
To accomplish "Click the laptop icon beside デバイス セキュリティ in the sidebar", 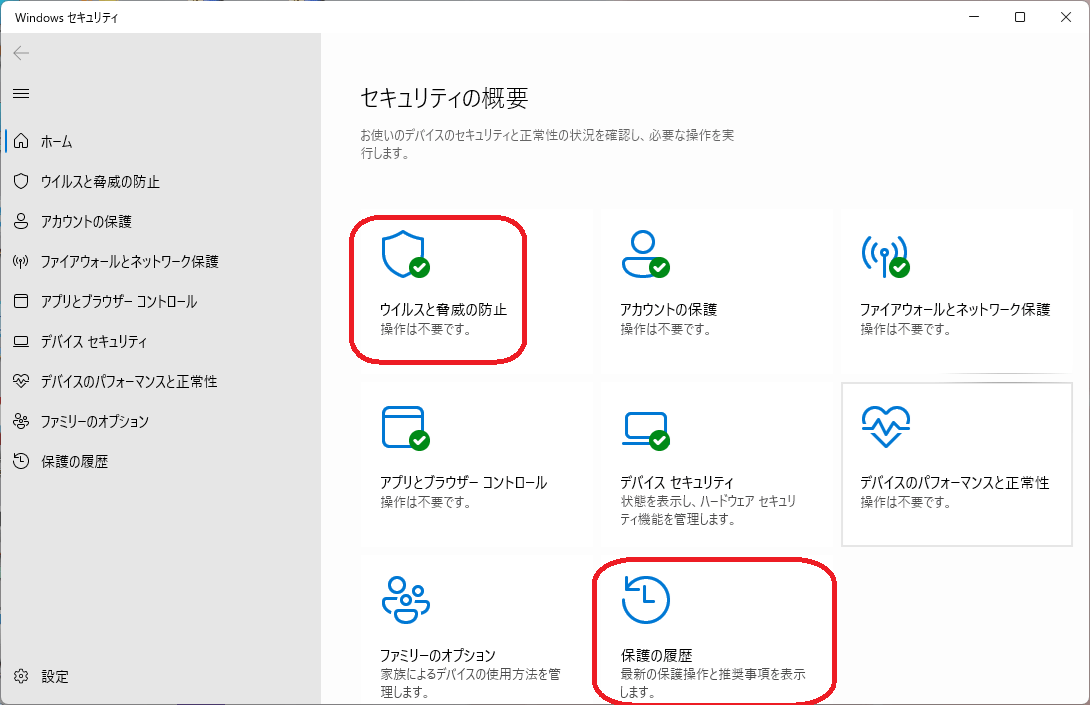I will pyautogui.click(x=22, y=341).
